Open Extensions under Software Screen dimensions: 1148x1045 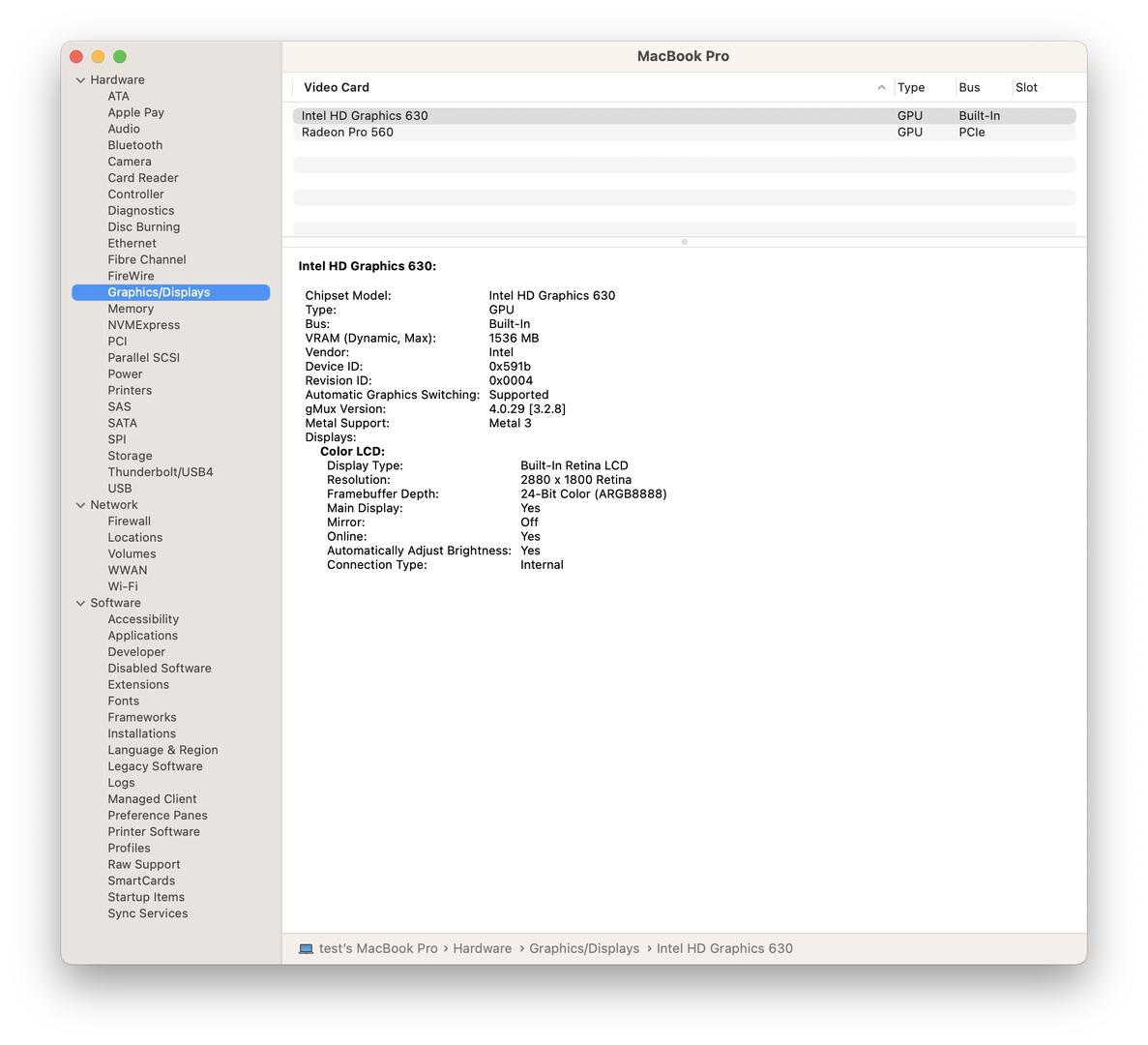pyautogui.click(x=138, y=685)
